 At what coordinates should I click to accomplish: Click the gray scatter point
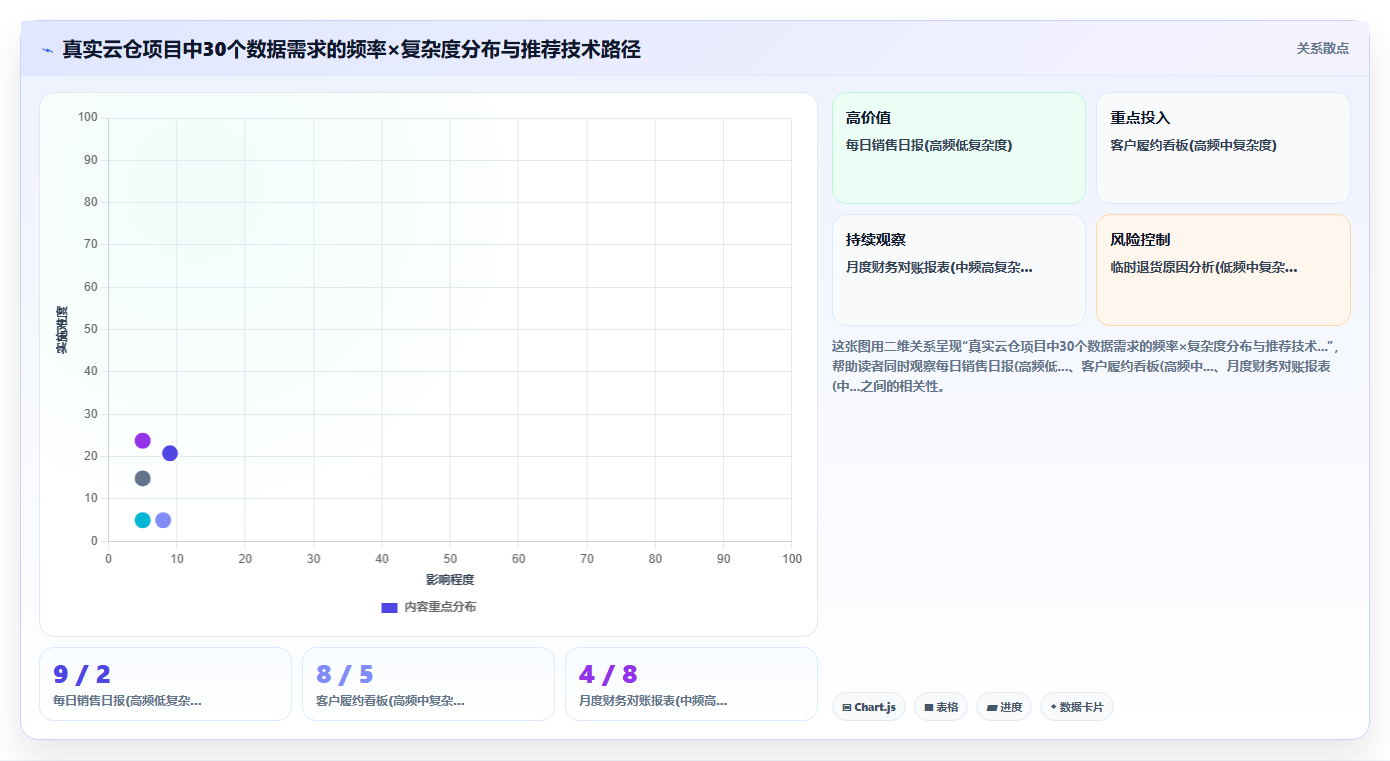(142, 478)
